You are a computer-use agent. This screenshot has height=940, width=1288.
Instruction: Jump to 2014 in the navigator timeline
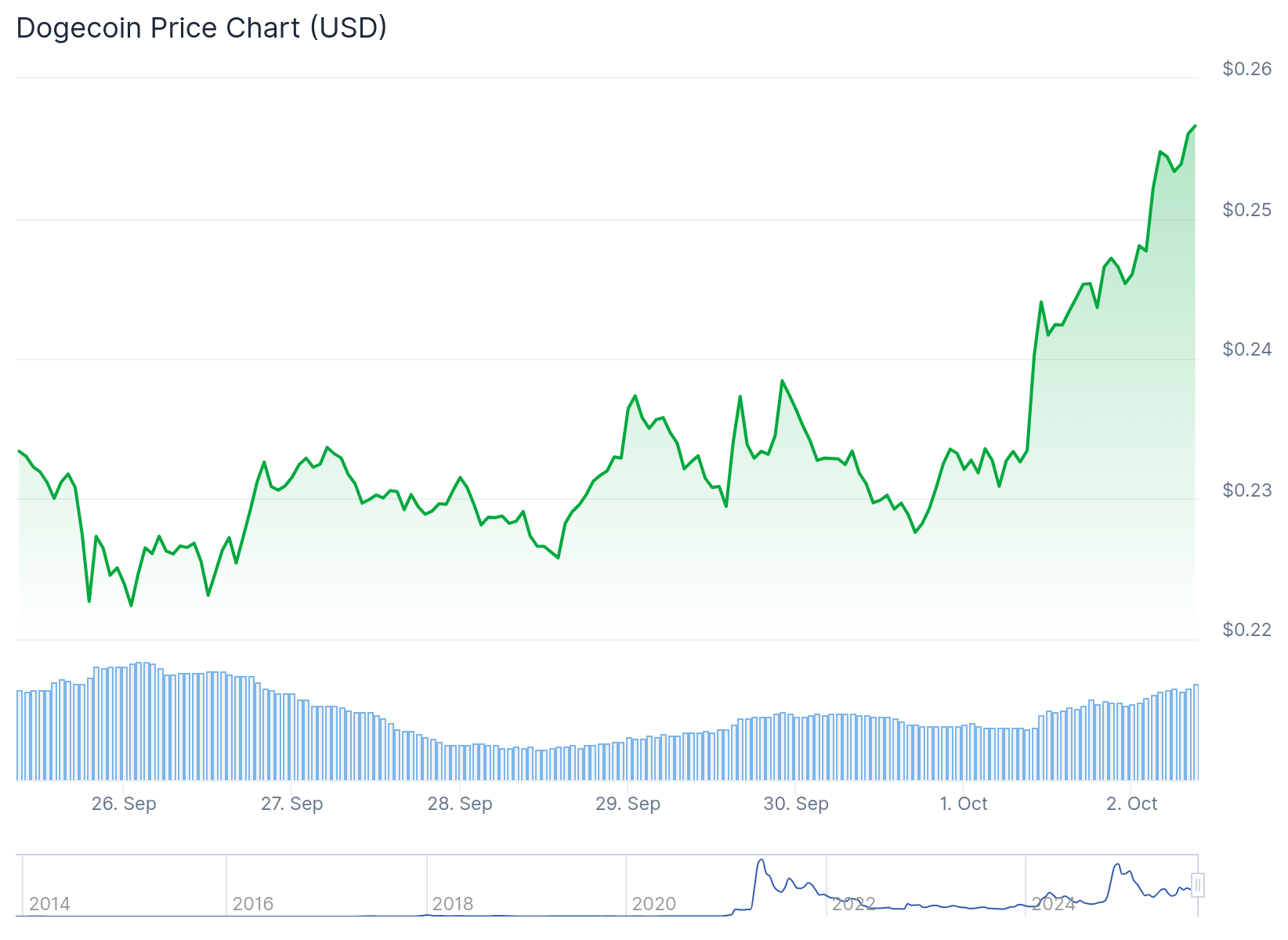(x=49, y=904)
